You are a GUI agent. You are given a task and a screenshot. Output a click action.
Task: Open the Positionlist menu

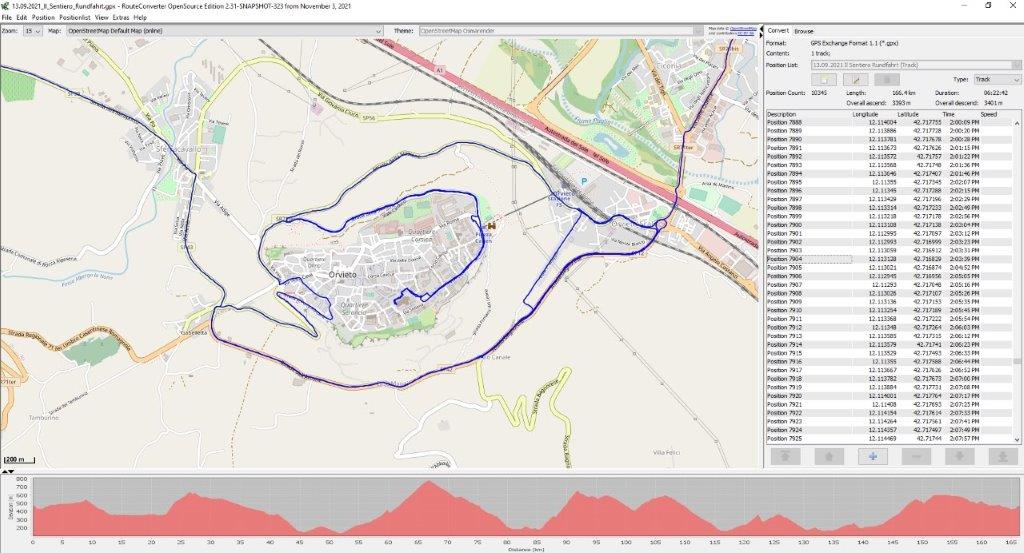(x=75, y=18)
